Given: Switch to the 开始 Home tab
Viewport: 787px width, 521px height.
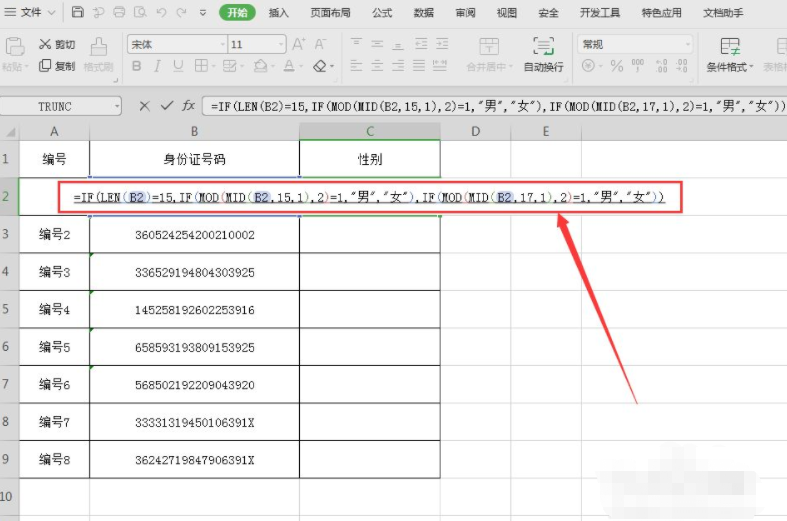Looking at the screenshot, I should pyautogui.click(x=237, y=13).
